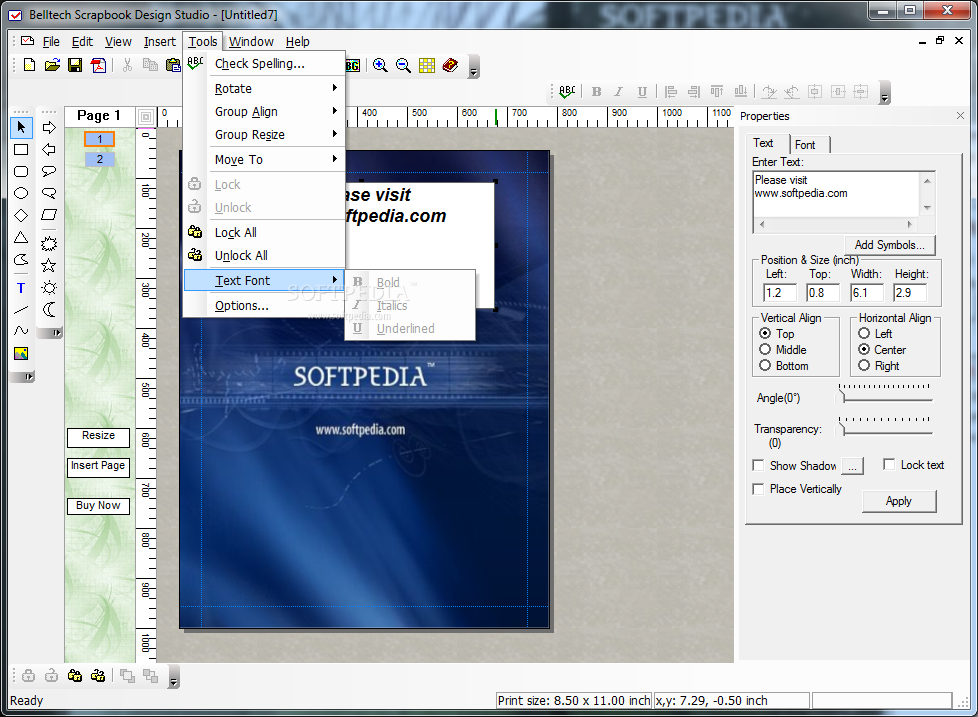Open the Window menu
The image size is (978, 717).
pyautogui.click(x=251, y=42)
